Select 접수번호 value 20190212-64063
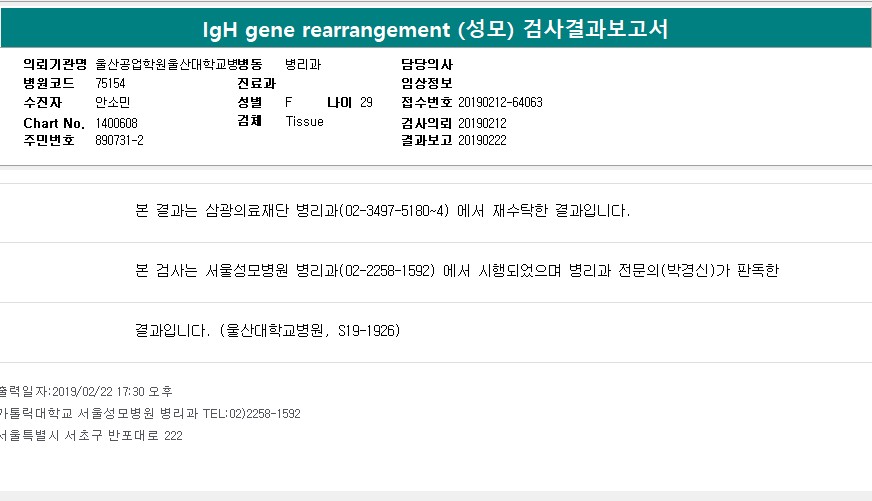 [x=500, y=102]
